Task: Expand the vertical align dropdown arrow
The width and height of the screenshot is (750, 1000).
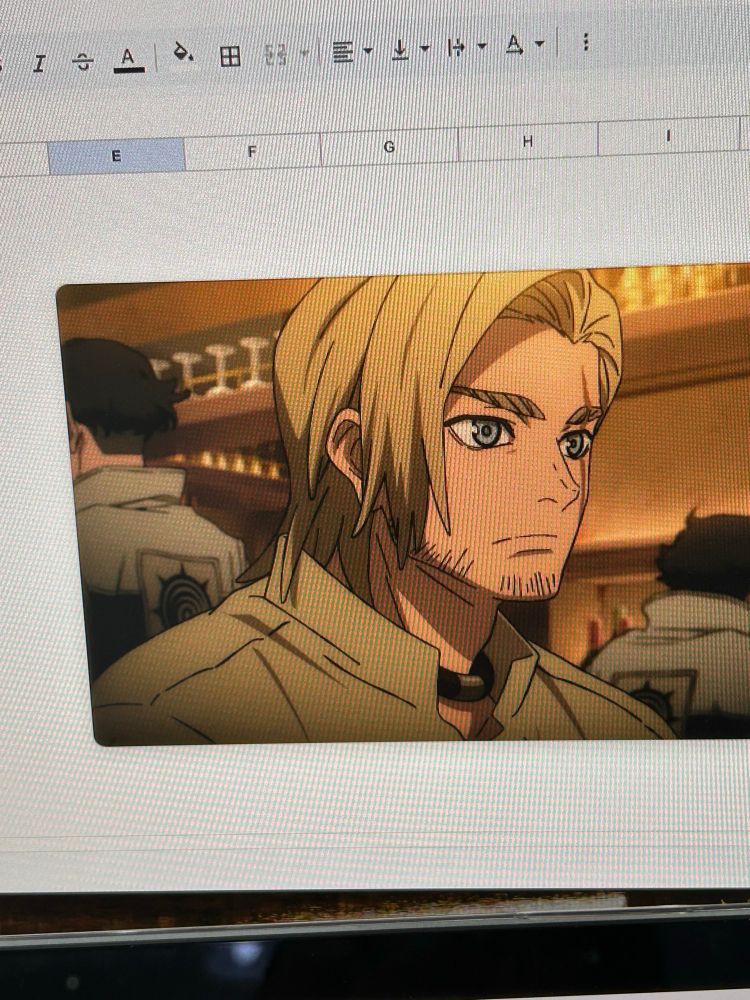Action: click(425, 48)
